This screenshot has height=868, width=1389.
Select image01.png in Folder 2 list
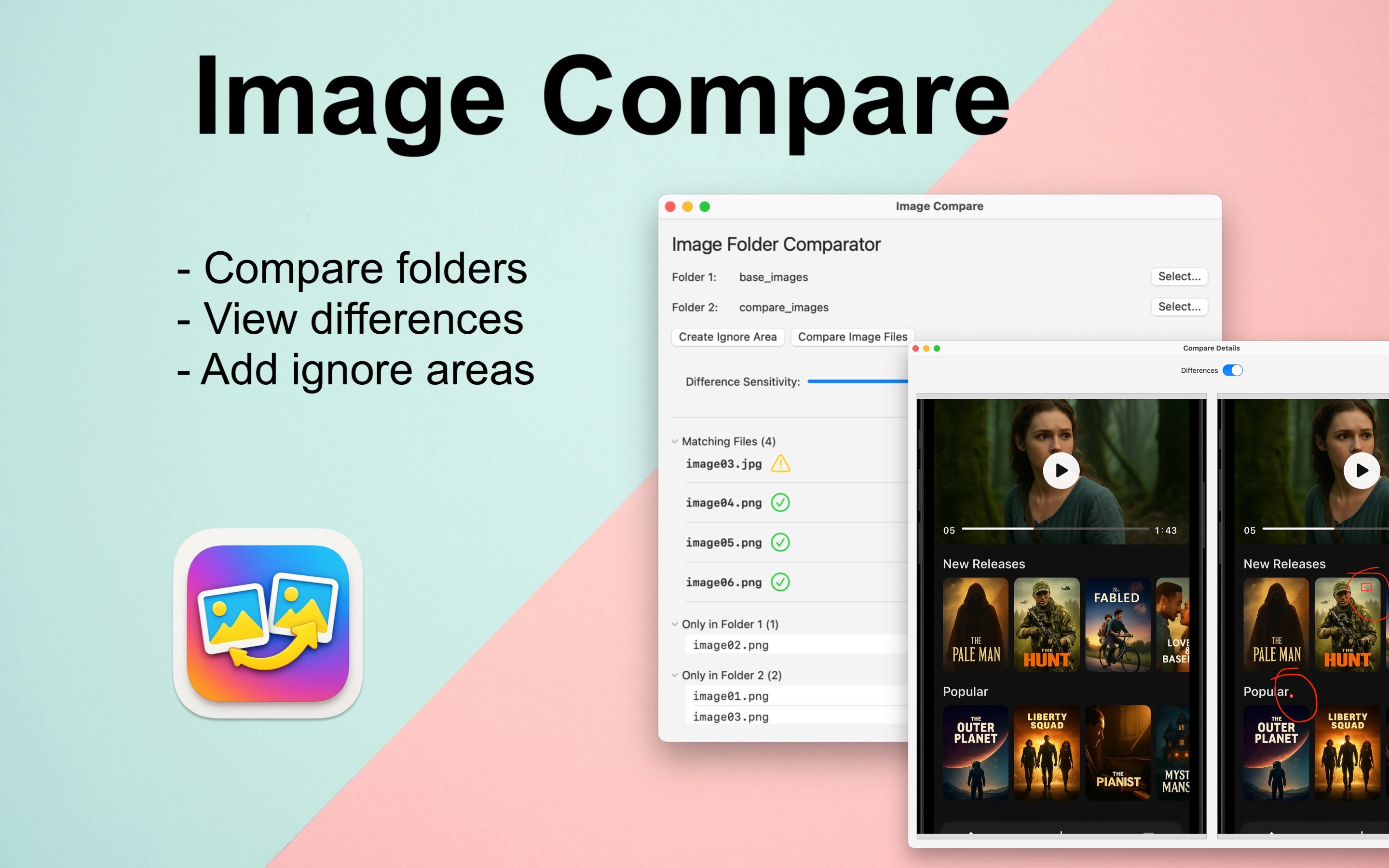point(731,696)
